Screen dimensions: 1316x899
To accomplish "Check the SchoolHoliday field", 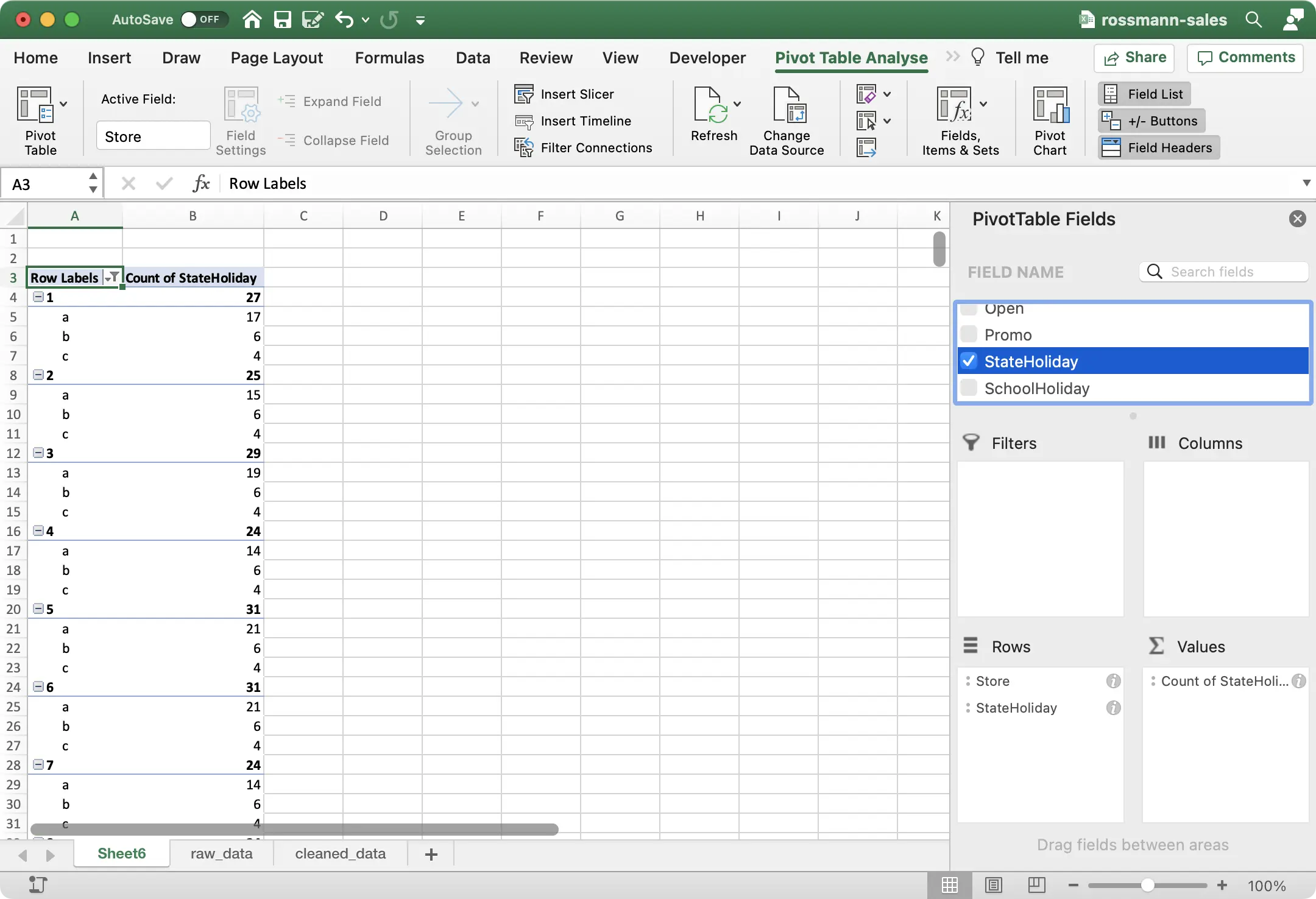I will [968, 388].
